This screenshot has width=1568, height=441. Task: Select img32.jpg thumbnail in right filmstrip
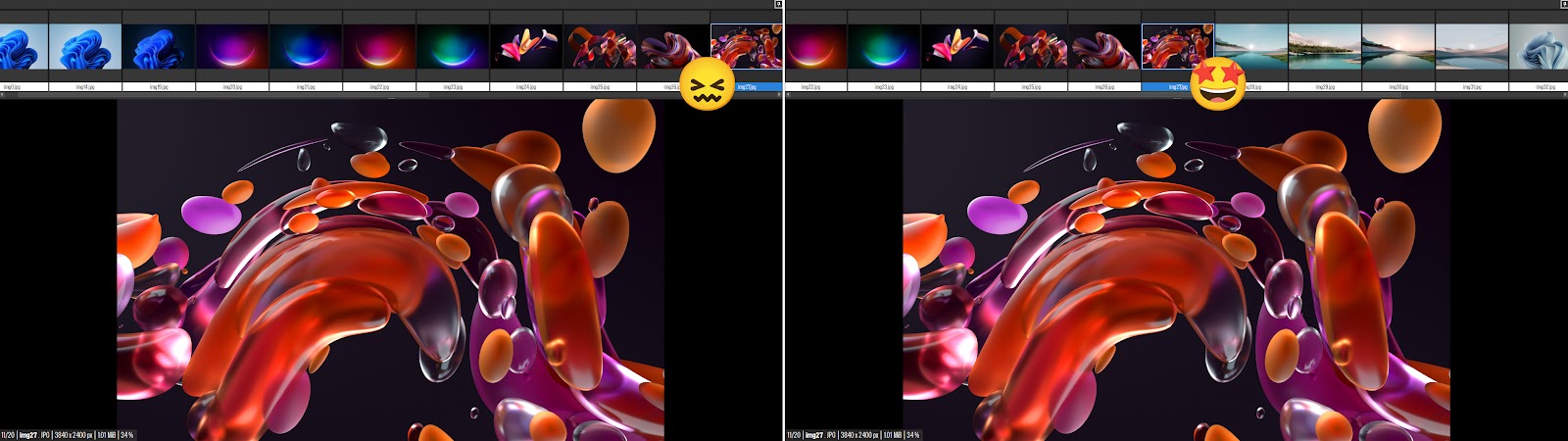1539,46
